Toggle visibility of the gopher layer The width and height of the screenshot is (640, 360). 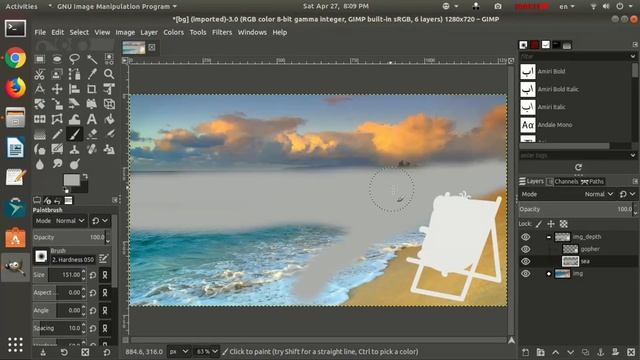point(526,249)
